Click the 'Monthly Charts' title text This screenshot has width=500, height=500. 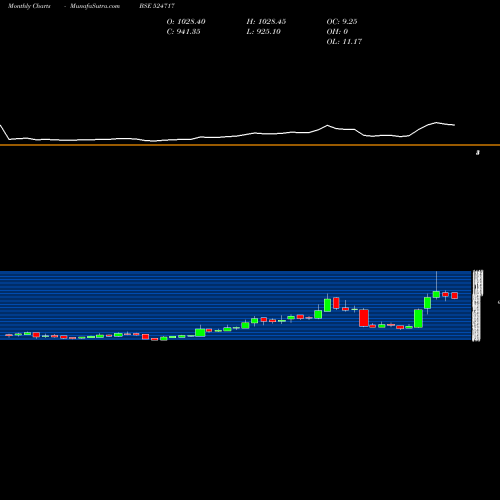click(x=29, y=6)
